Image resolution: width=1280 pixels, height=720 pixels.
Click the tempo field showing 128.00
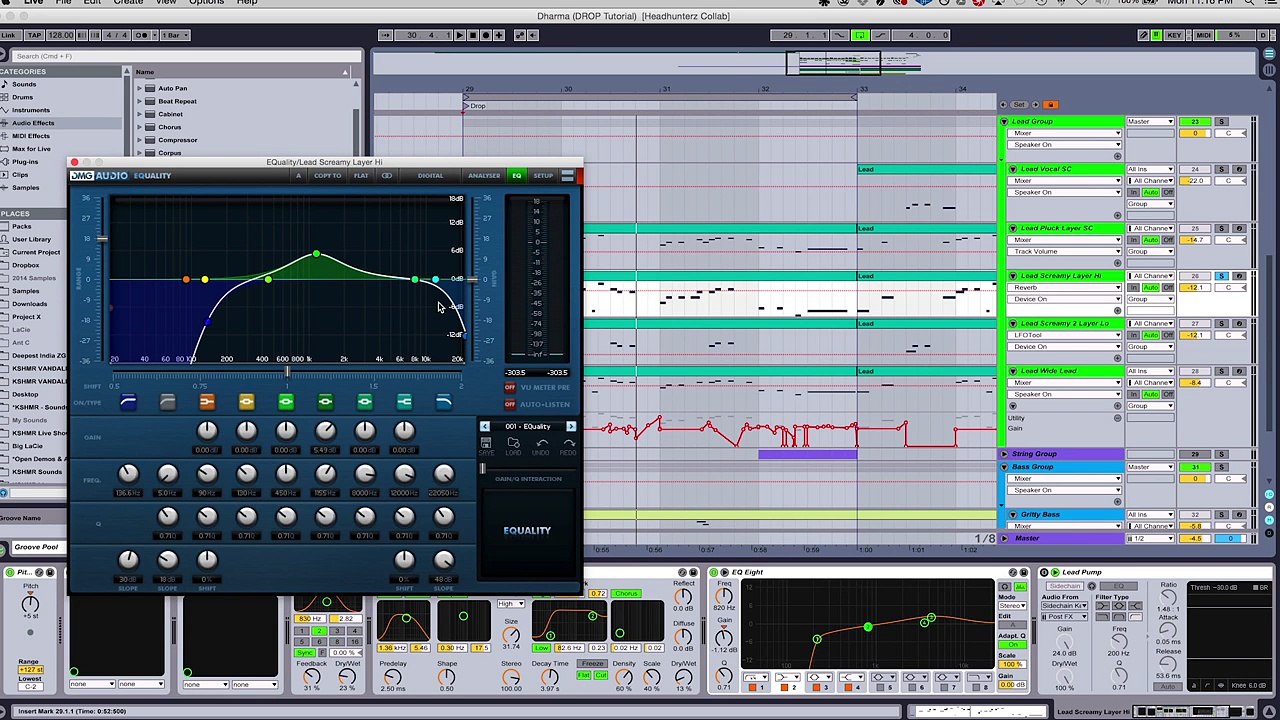tap(61, 35)
